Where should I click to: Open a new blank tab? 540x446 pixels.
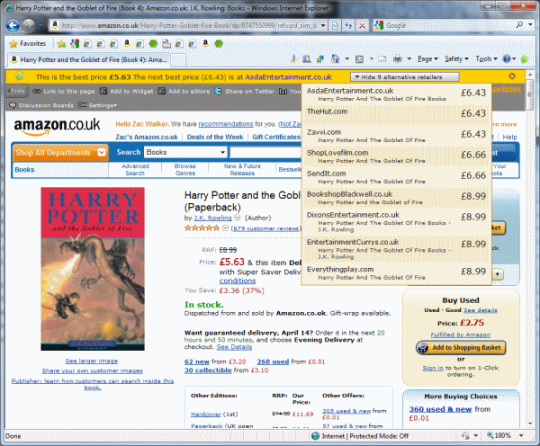pyautogui.click(x=178, y=60)
